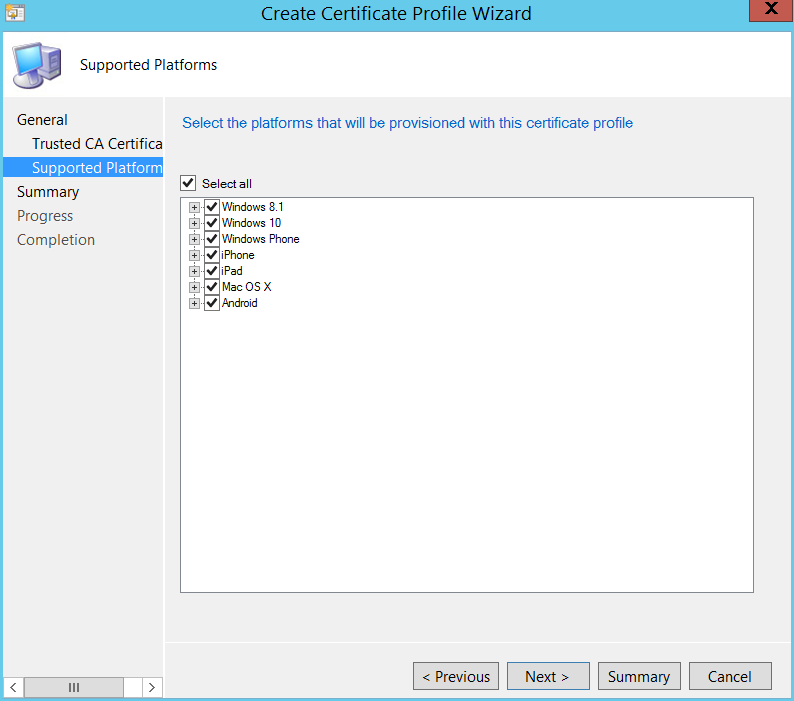The width and height of the screenshot is (794, 701).
Task: Select the Supported Platforms step
Action: 83,168
